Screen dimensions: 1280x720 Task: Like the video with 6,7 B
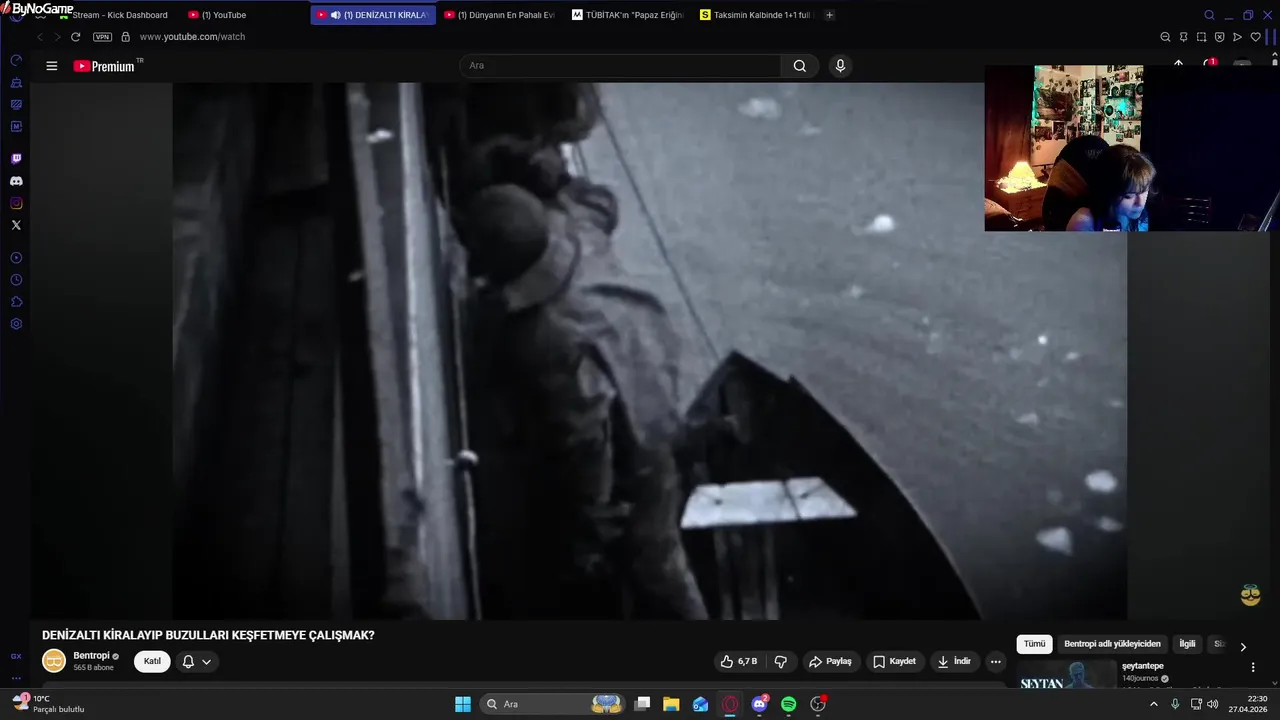click(x=739, y=661)
